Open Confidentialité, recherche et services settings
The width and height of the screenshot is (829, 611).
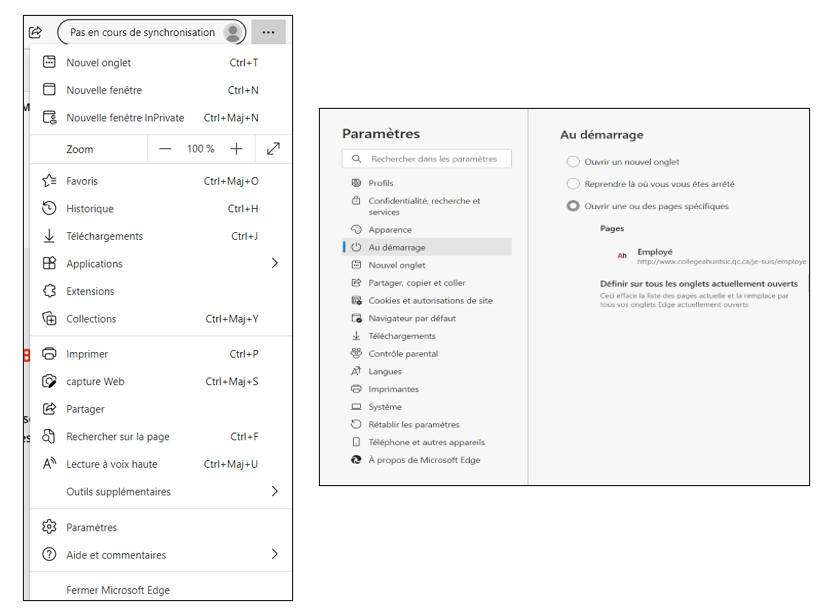pyautogui.click(x=424, y=206)
